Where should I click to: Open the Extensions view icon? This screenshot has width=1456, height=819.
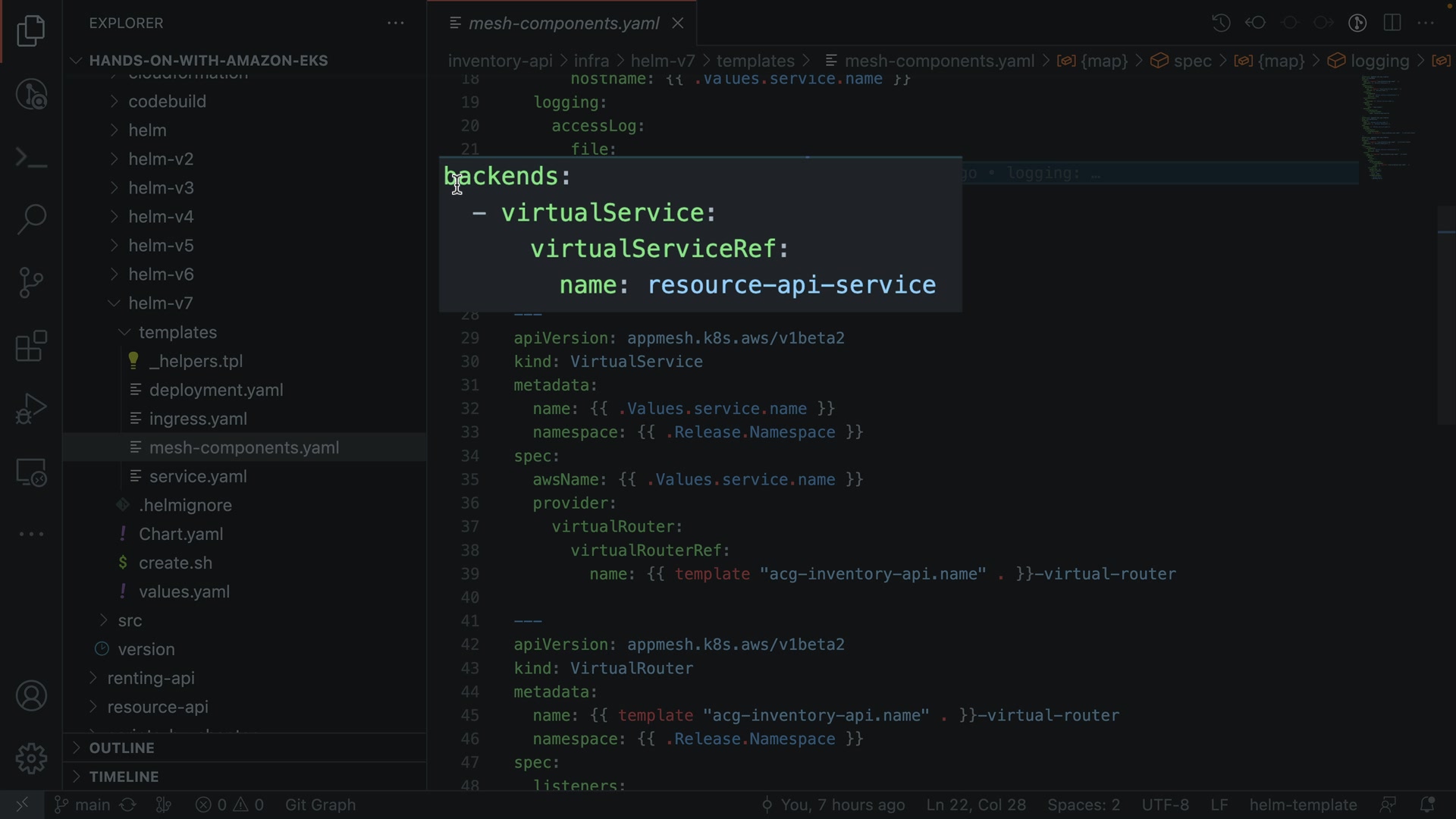click(31, 347)
